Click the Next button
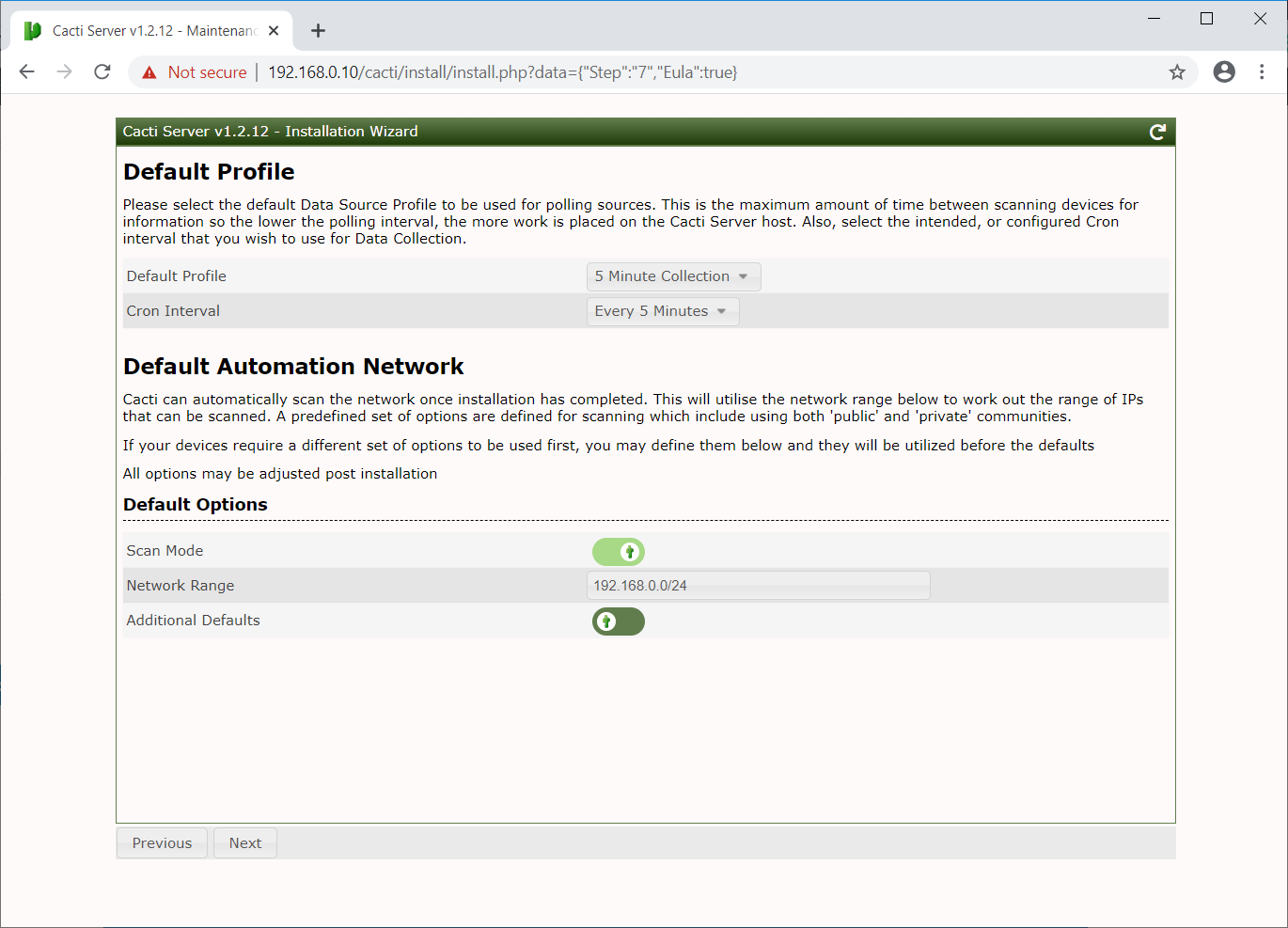Image resolution: width=1288 pixels, height=928 pixels. [245, 843]
